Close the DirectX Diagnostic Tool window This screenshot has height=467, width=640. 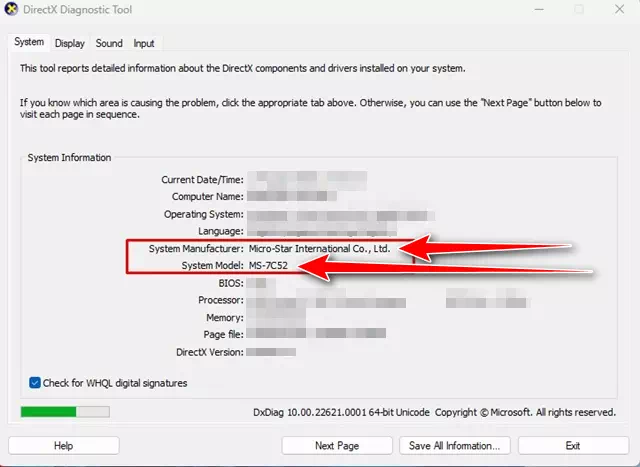(x=620, y=9)
